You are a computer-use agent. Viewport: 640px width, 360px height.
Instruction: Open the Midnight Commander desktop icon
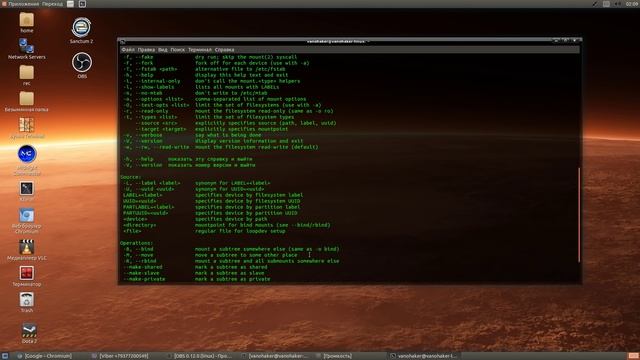(x=27, y=160)
